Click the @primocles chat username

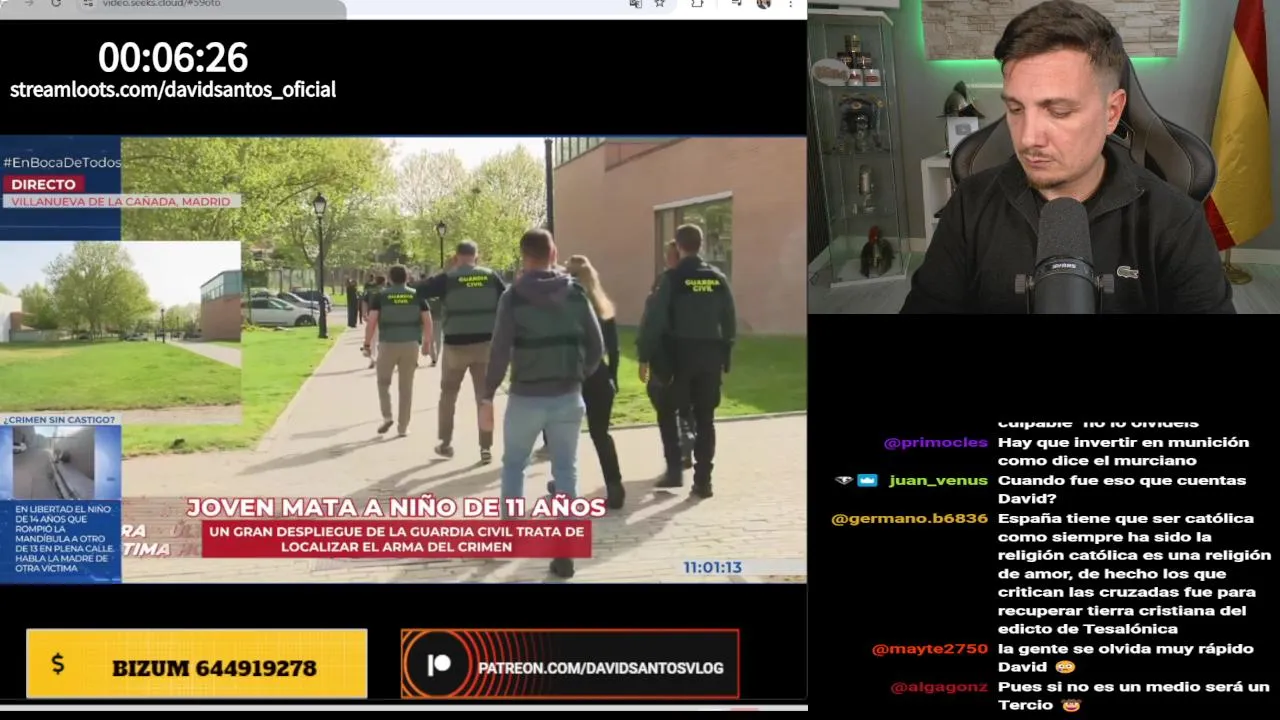(x=935, y=442)
